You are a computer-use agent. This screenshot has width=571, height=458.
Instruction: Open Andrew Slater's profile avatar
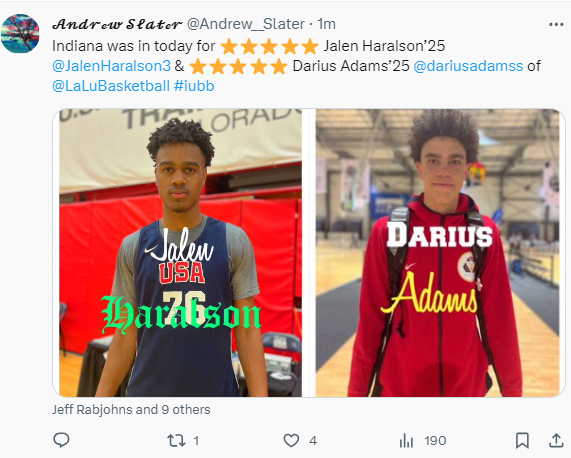point(20,33)
